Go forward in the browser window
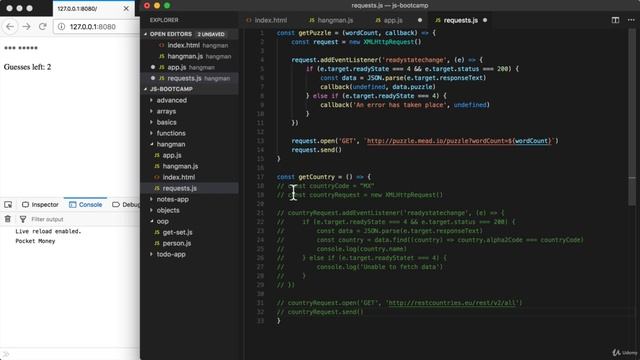 27,27
